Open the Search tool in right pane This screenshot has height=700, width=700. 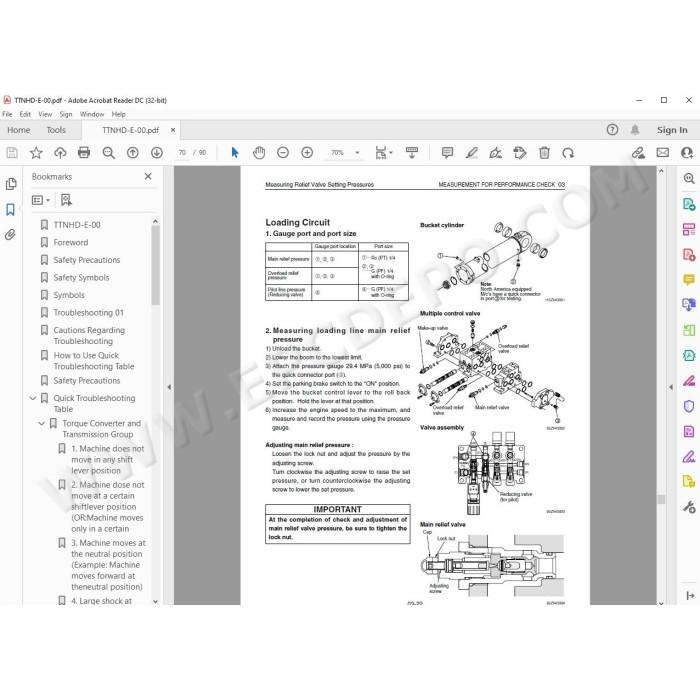(689, 179)
